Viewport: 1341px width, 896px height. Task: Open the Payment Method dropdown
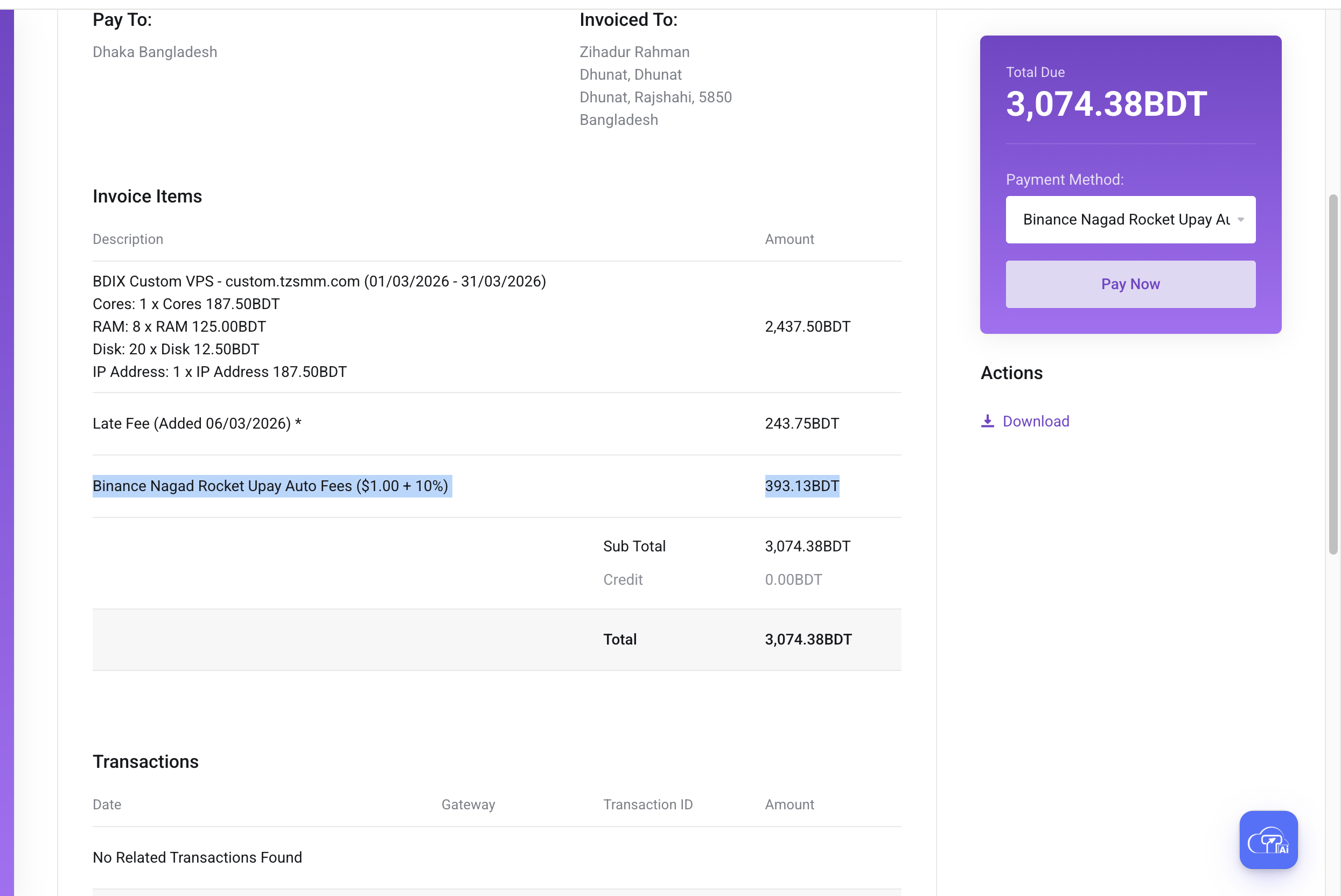click(x=1129, y=220)
